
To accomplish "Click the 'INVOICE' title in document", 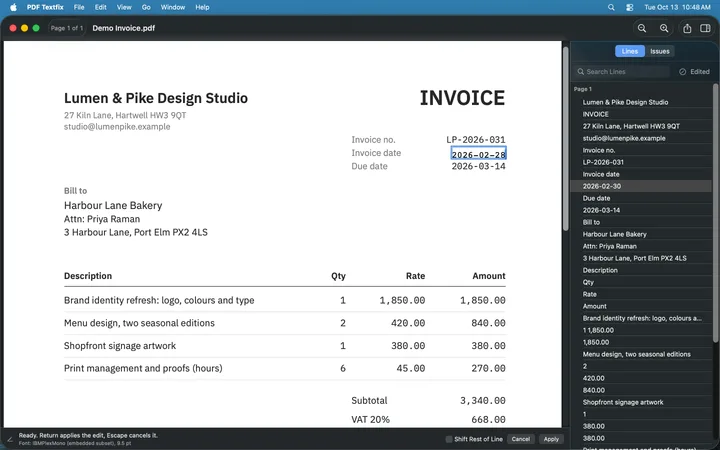I will click(462, 98).
